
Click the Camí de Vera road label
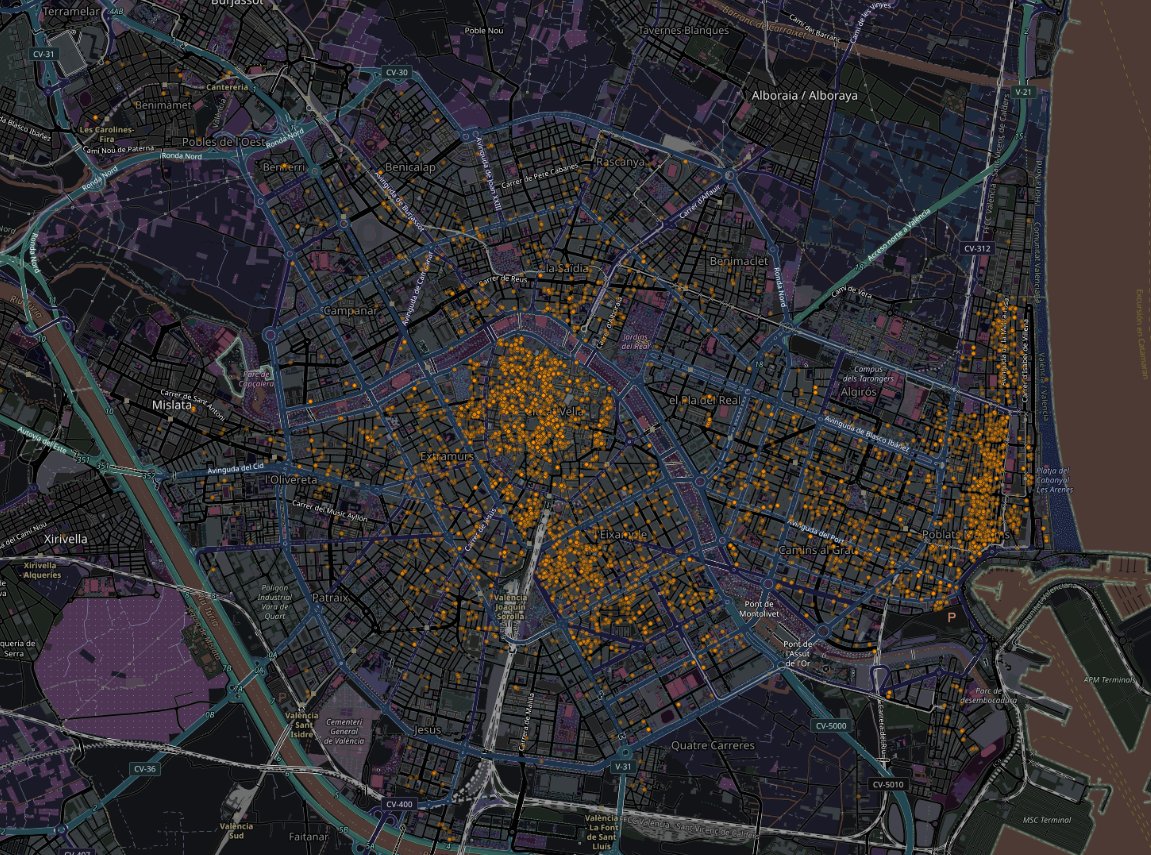pos(852,294)
